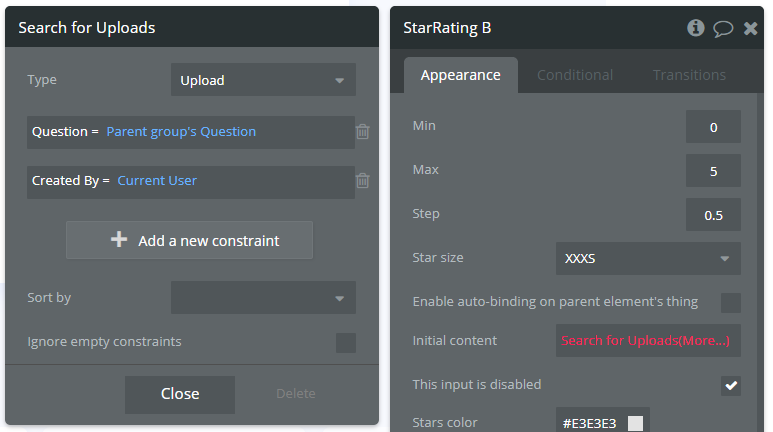Screen dimensions: 773x432
Task: Open the Star size XXXS dropdown
Action: point(648,258)
